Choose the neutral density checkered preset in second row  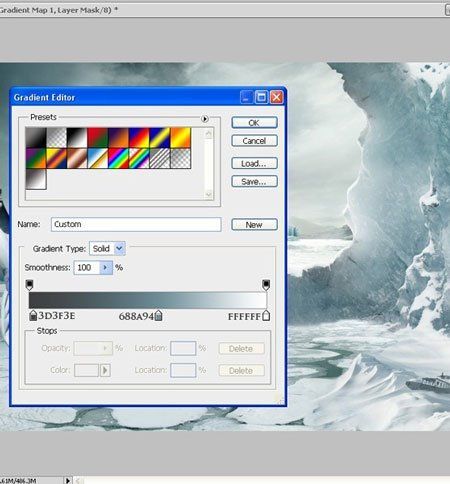pyautogui.click(x=181, y=158)
